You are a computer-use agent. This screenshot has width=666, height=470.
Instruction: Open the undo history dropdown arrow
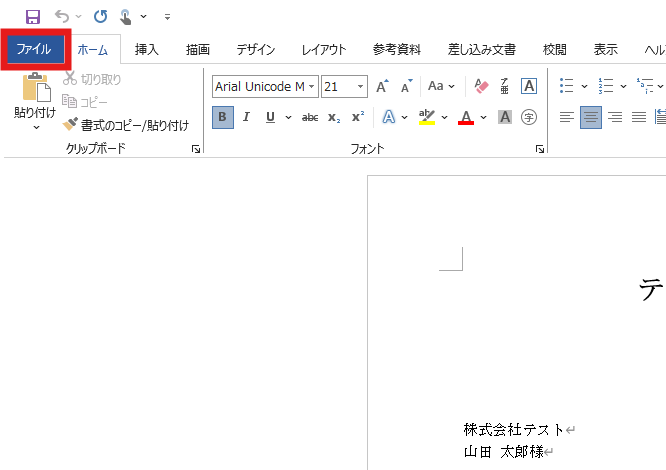tap(79, 17)
